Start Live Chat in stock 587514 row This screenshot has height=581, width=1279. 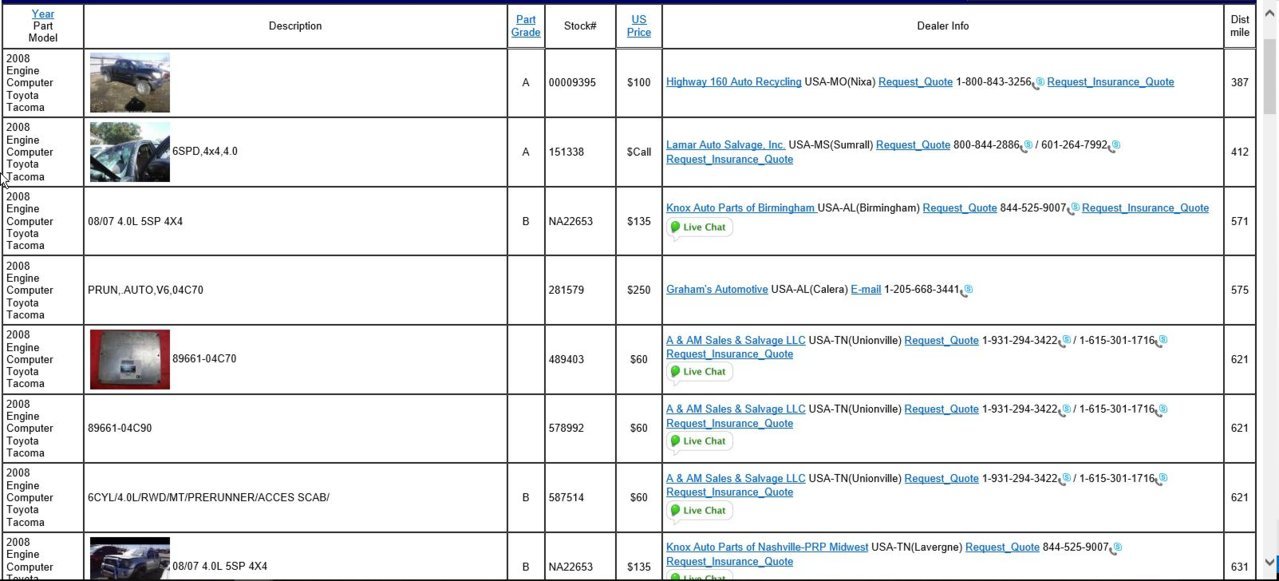(699, 510)
